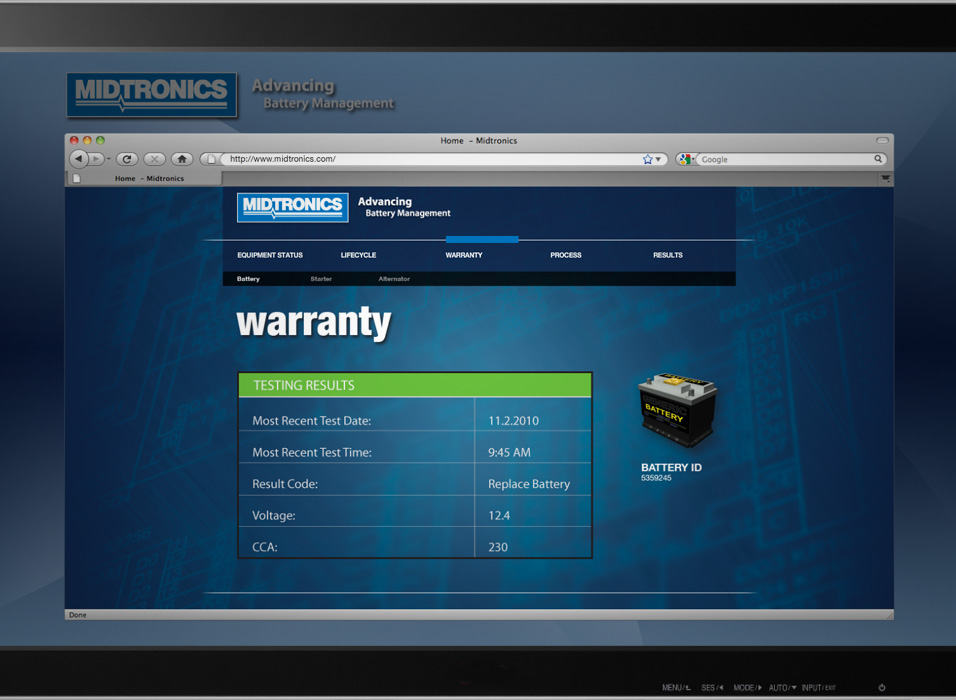Click the large Midtronics logo above browser
Screen dimensions: 956x700
(x=151, y=95)
